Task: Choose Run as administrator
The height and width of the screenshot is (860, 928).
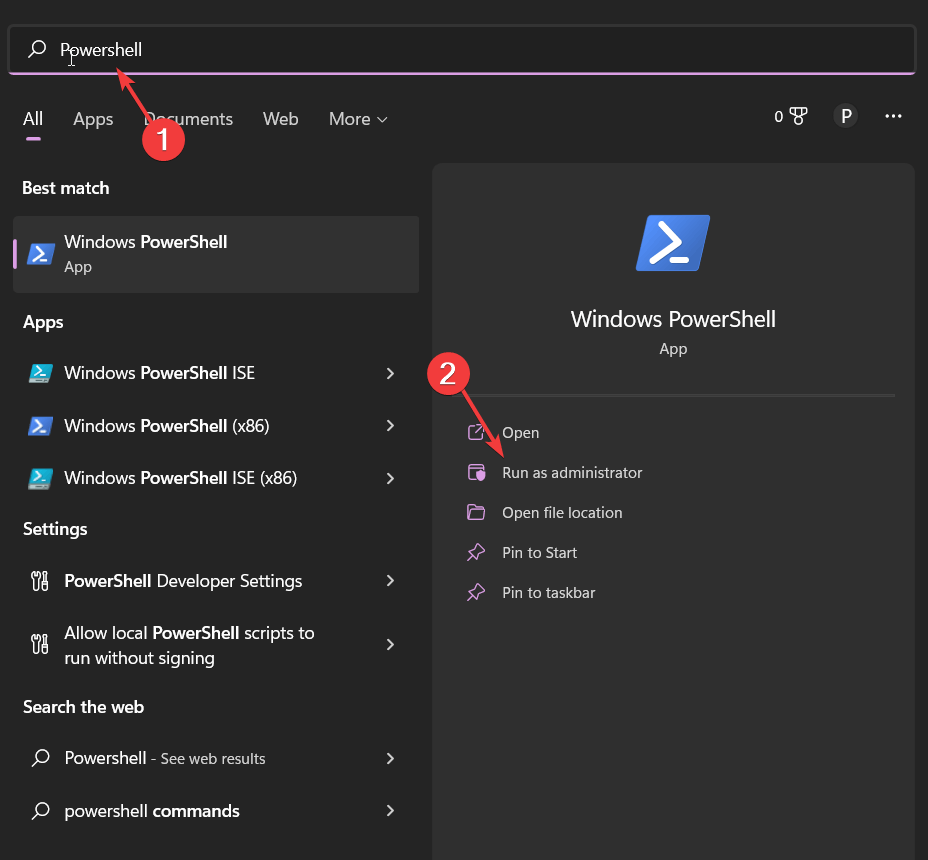Action: tap(572, 473)
